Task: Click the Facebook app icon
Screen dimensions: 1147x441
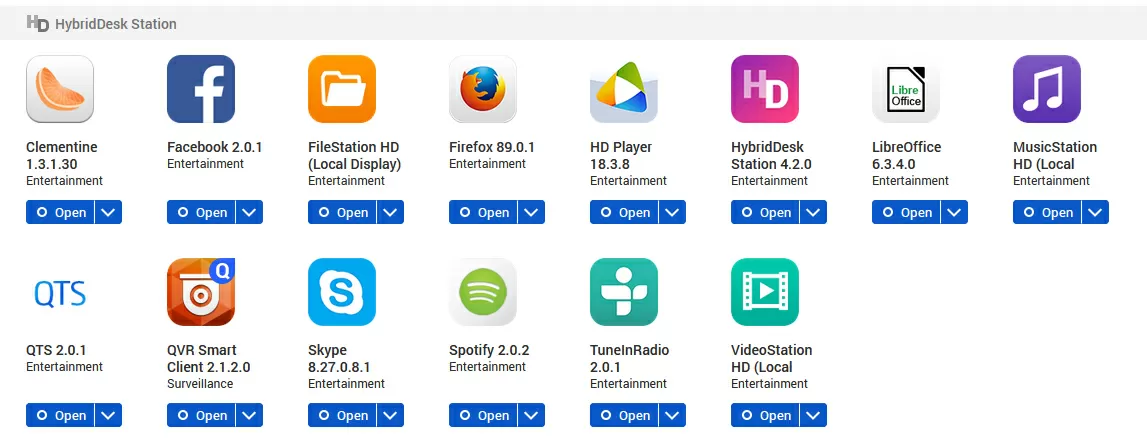Action: [201, 89]
